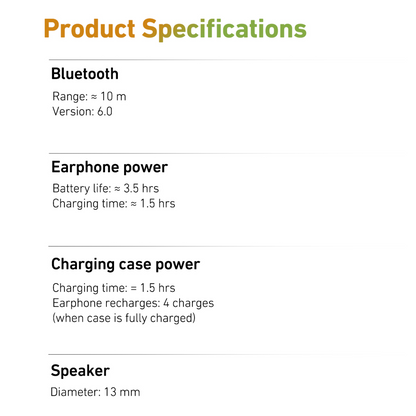The image size is (416, 416).
Task: Click Earphone recharges: 4 charges line
Action: [133, 303]
